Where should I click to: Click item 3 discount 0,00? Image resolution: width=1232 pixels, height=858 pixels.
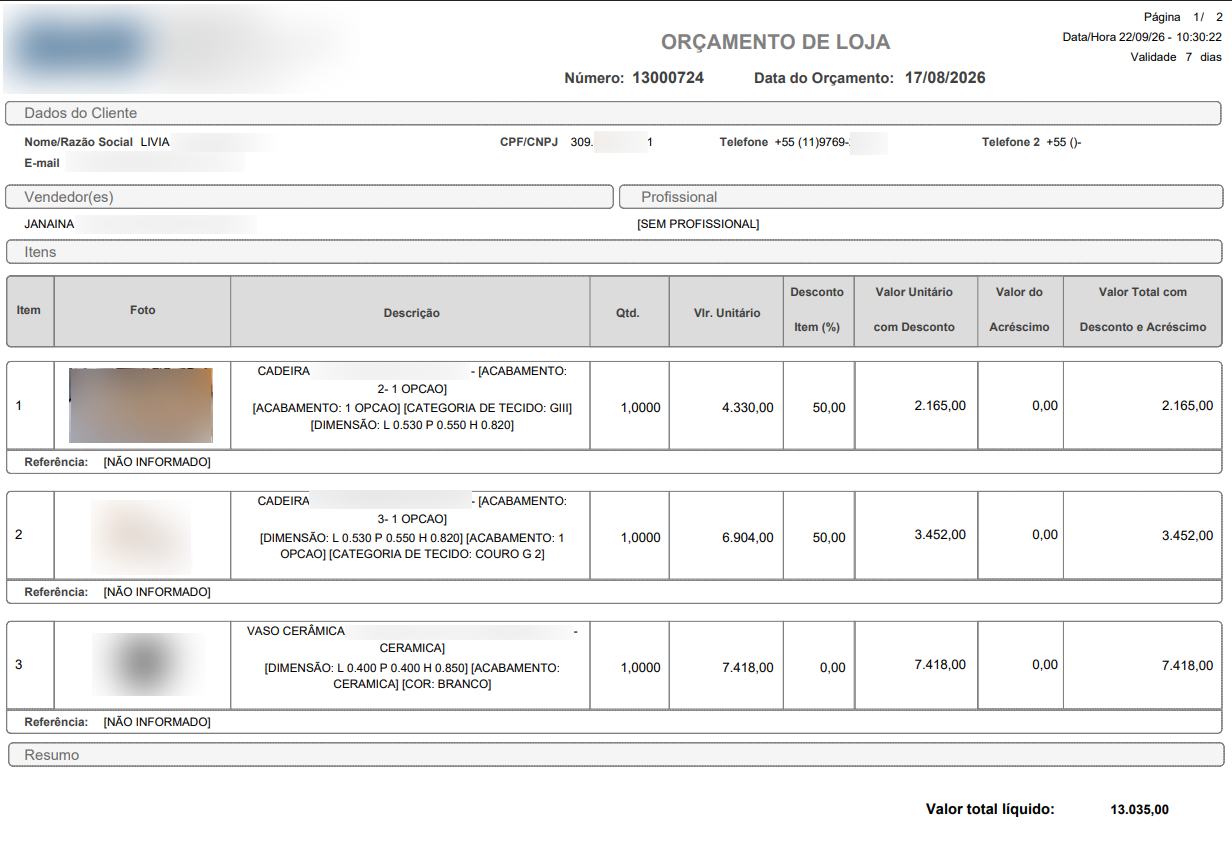tap(832, 668)
